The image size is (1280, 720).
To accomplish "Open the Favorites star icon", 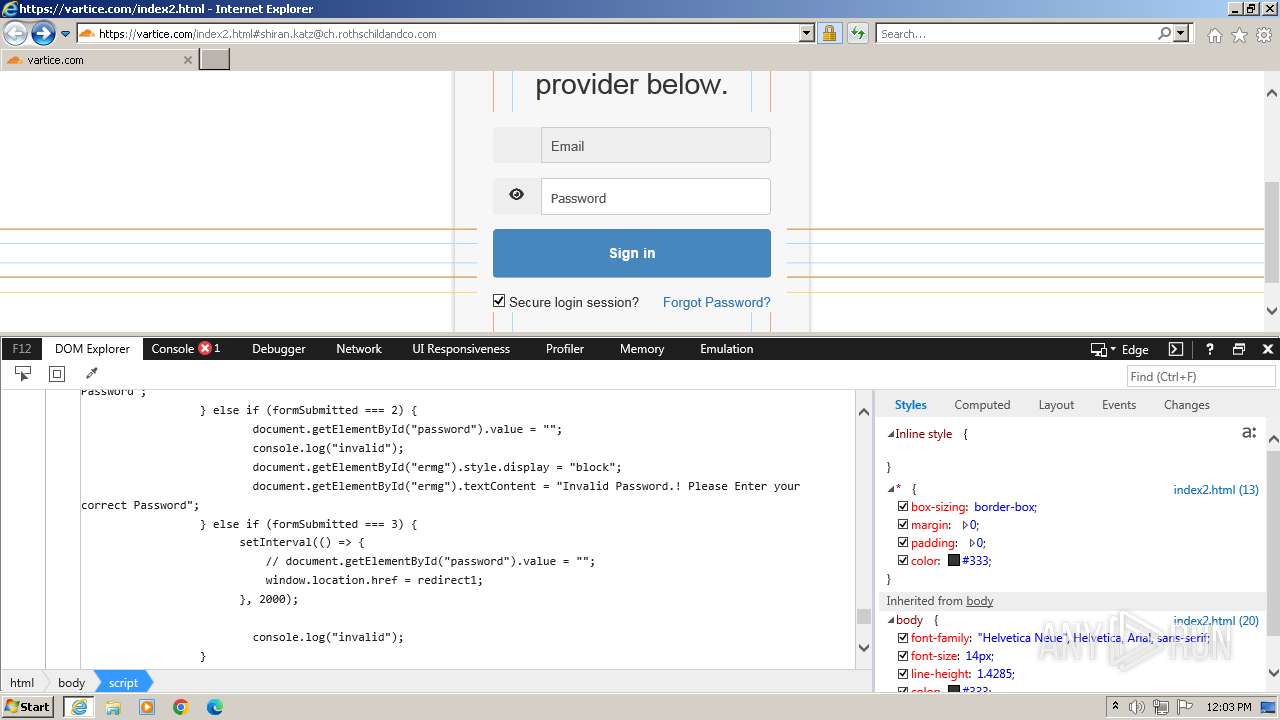I will click(x=1239, y=35).
